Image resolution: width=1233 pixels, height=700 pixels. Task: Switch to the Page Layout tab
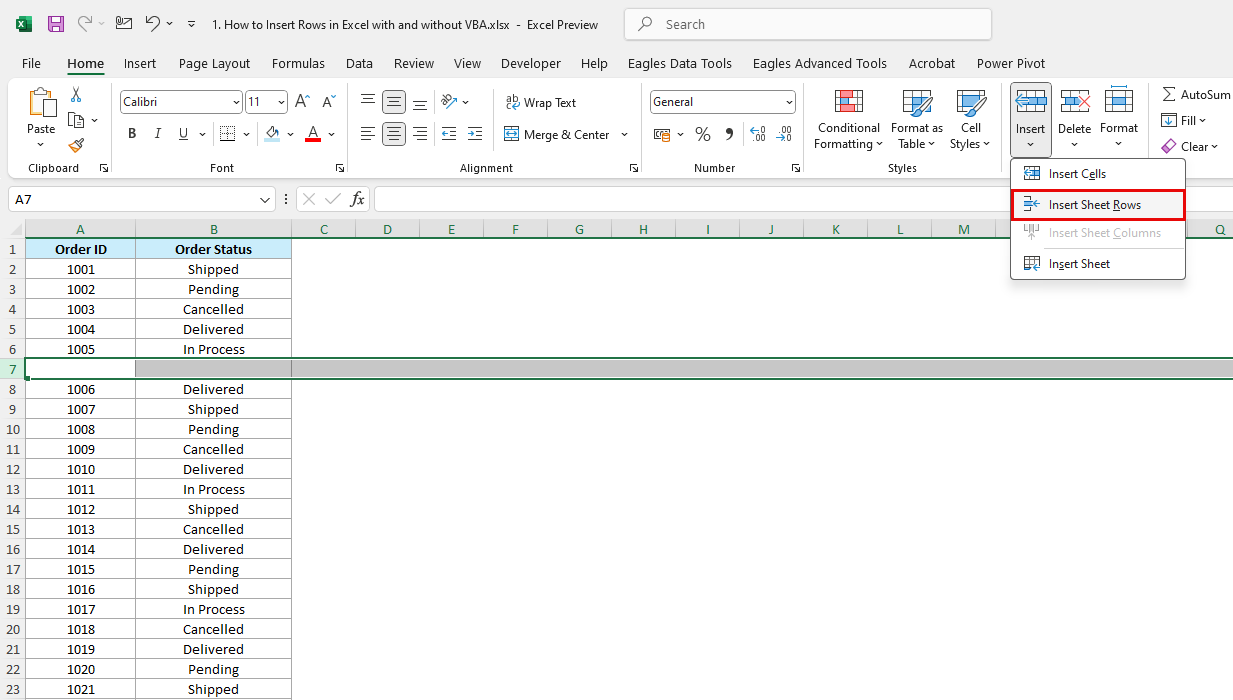[214, 63]
